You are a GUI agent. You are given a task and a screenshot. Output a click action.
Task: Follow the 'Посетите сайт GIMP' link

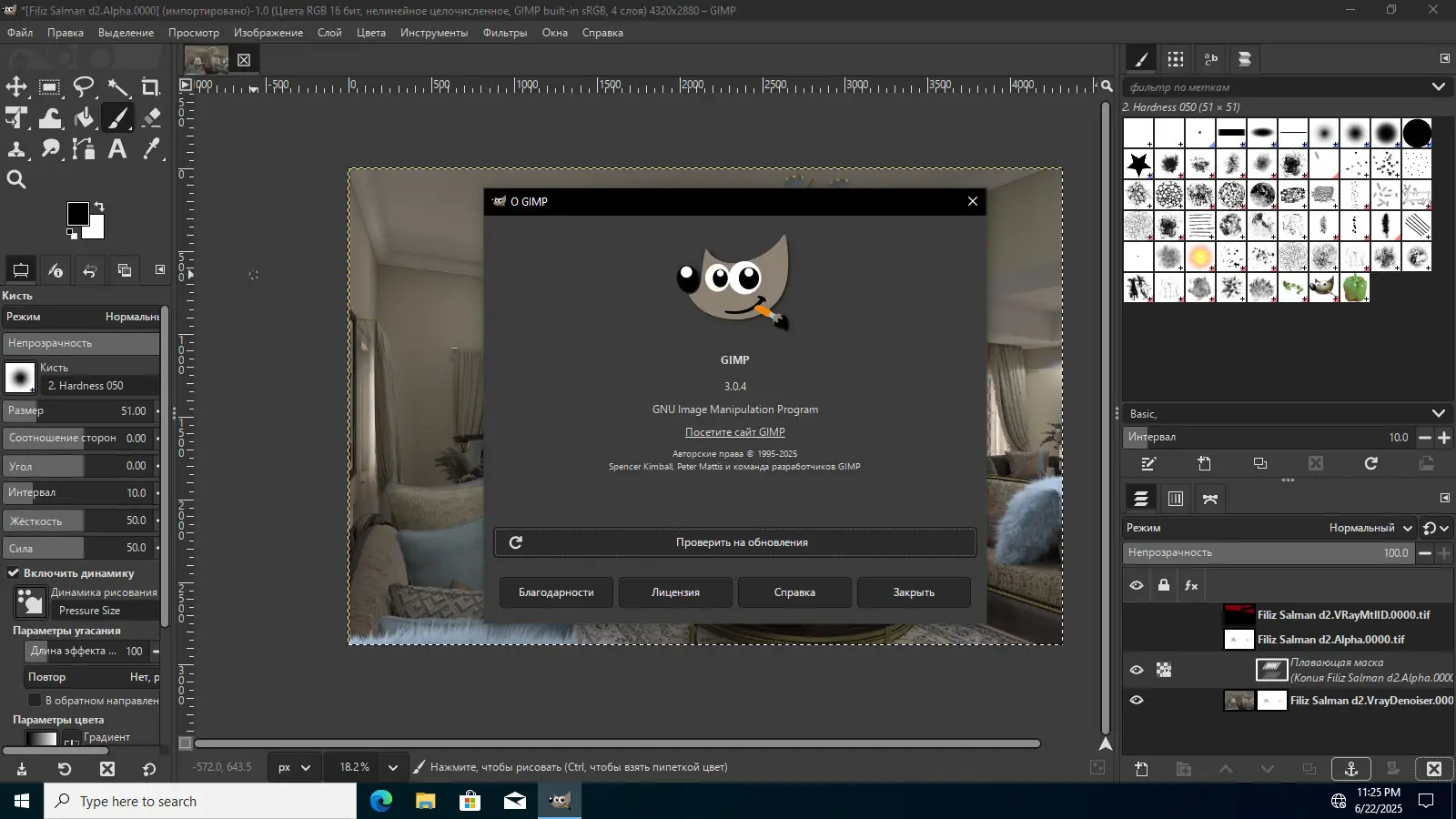point(735,432)
